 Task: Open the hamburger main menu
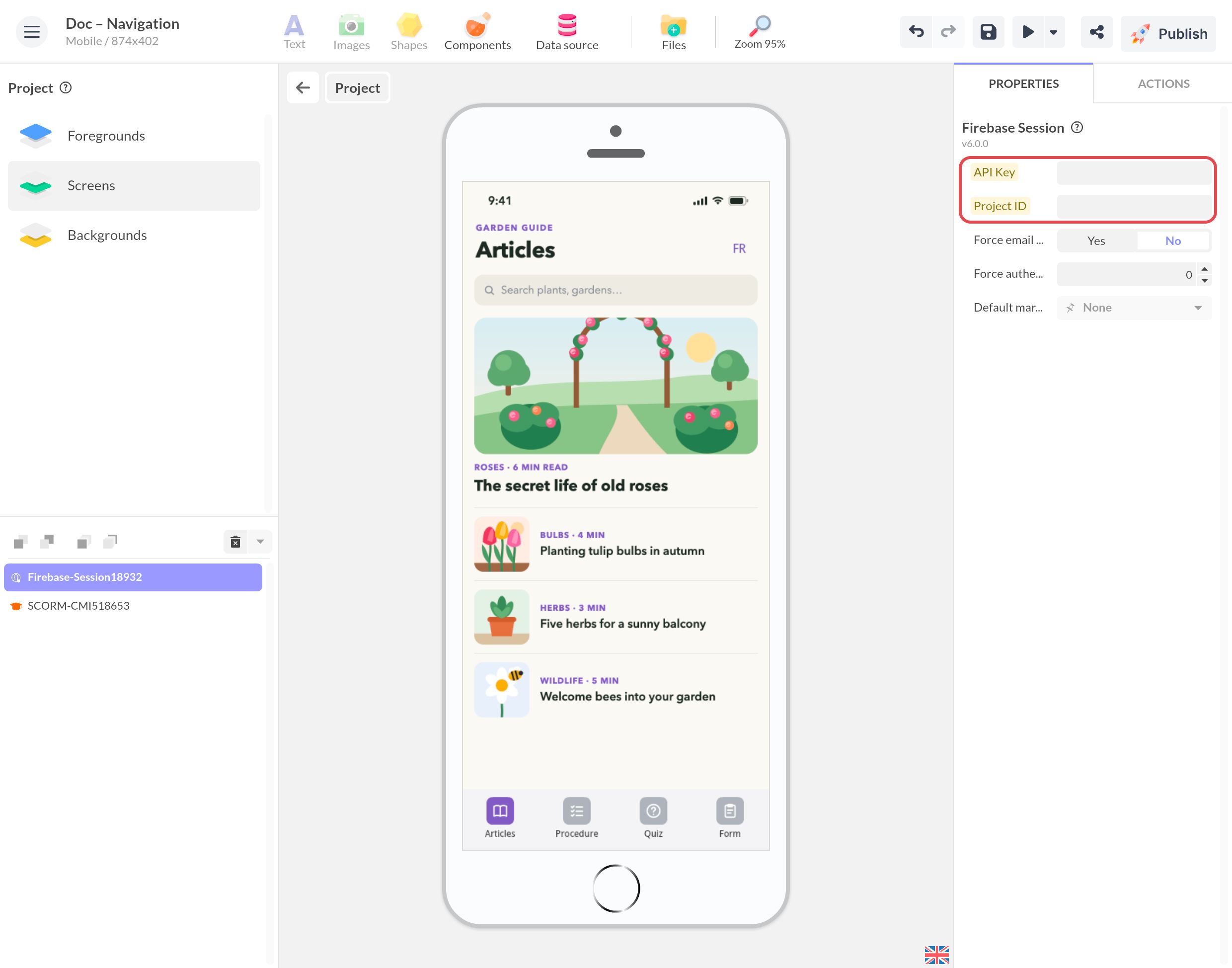click(31, 32)
